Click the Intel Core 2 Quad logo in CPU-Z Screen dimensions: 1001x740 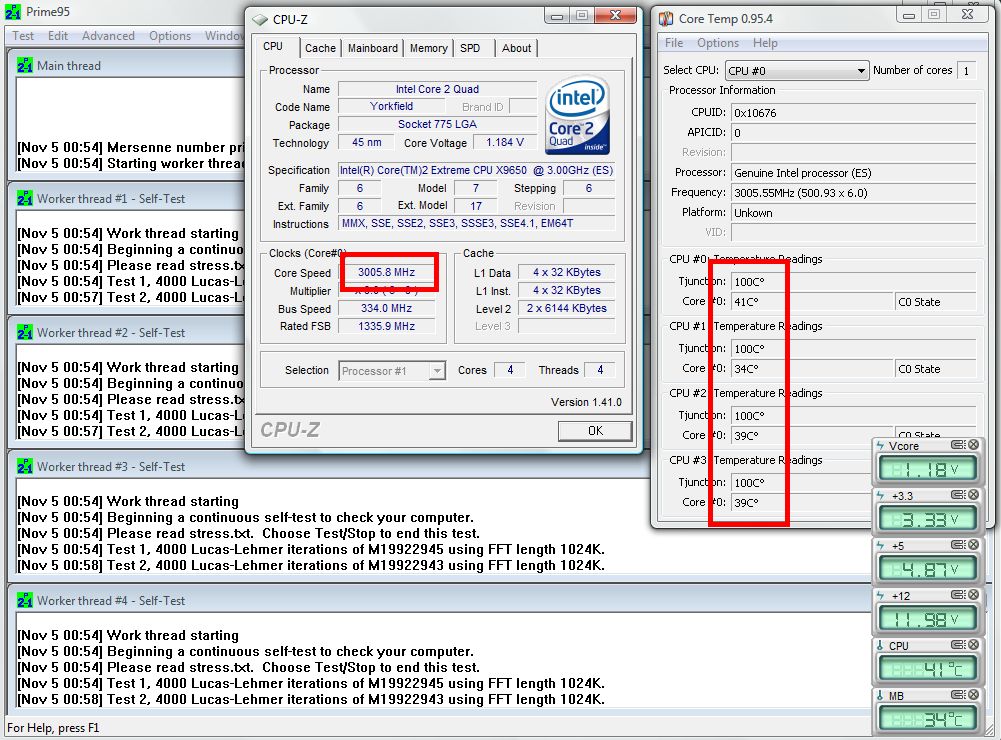(x=577, y=116)
